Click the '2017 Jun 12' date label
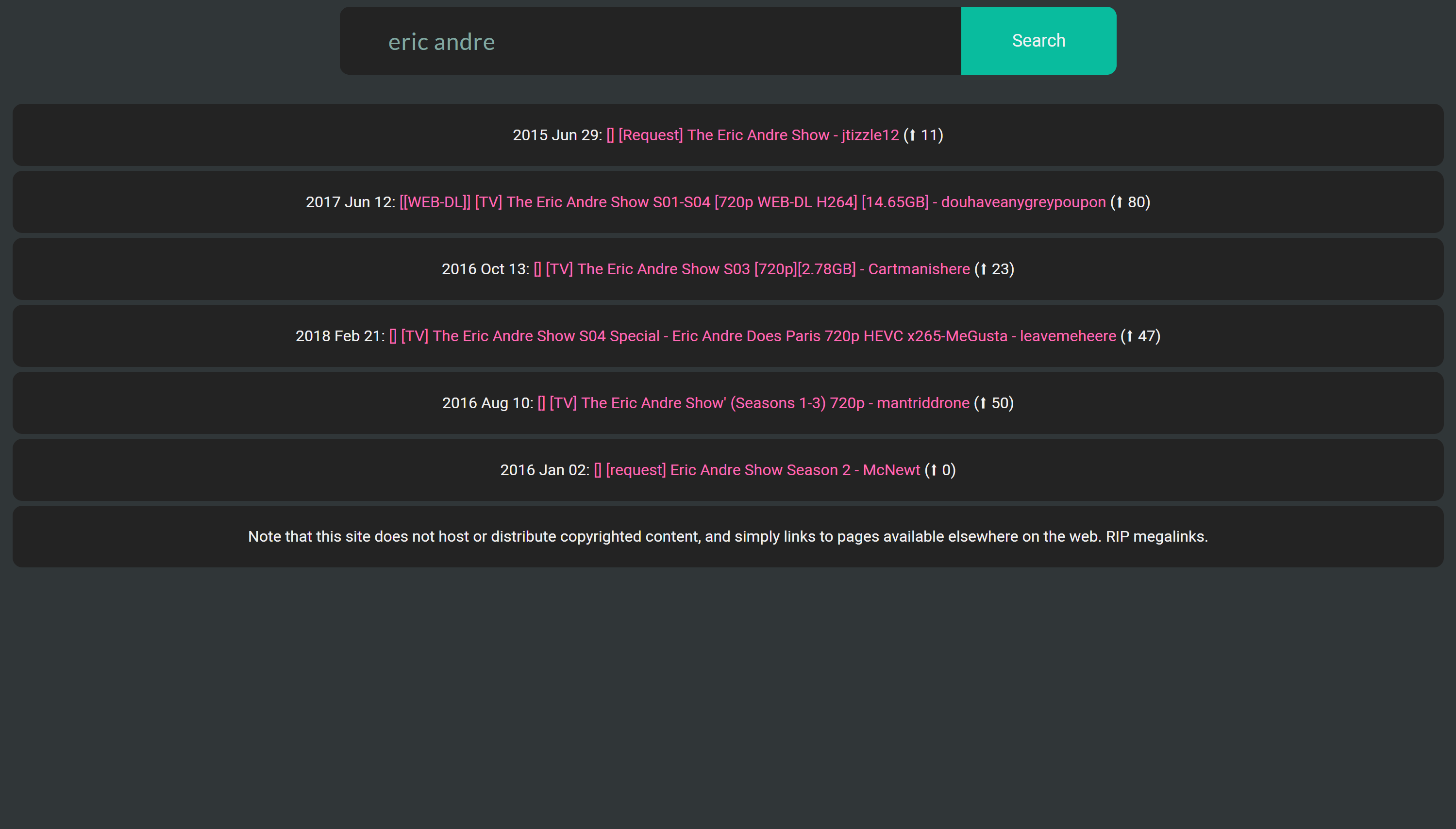Viewport: 1456px width, 829px height. 350,202
